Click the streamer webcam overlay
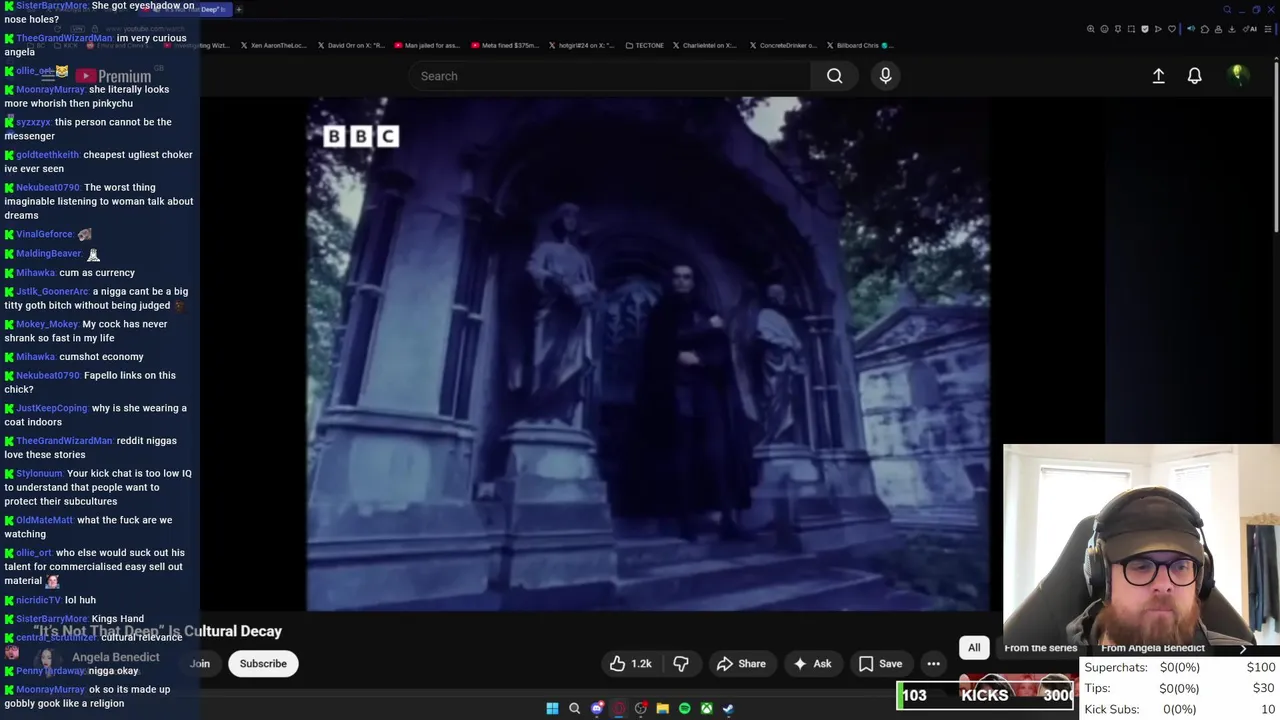 (x=1141, y=545)
